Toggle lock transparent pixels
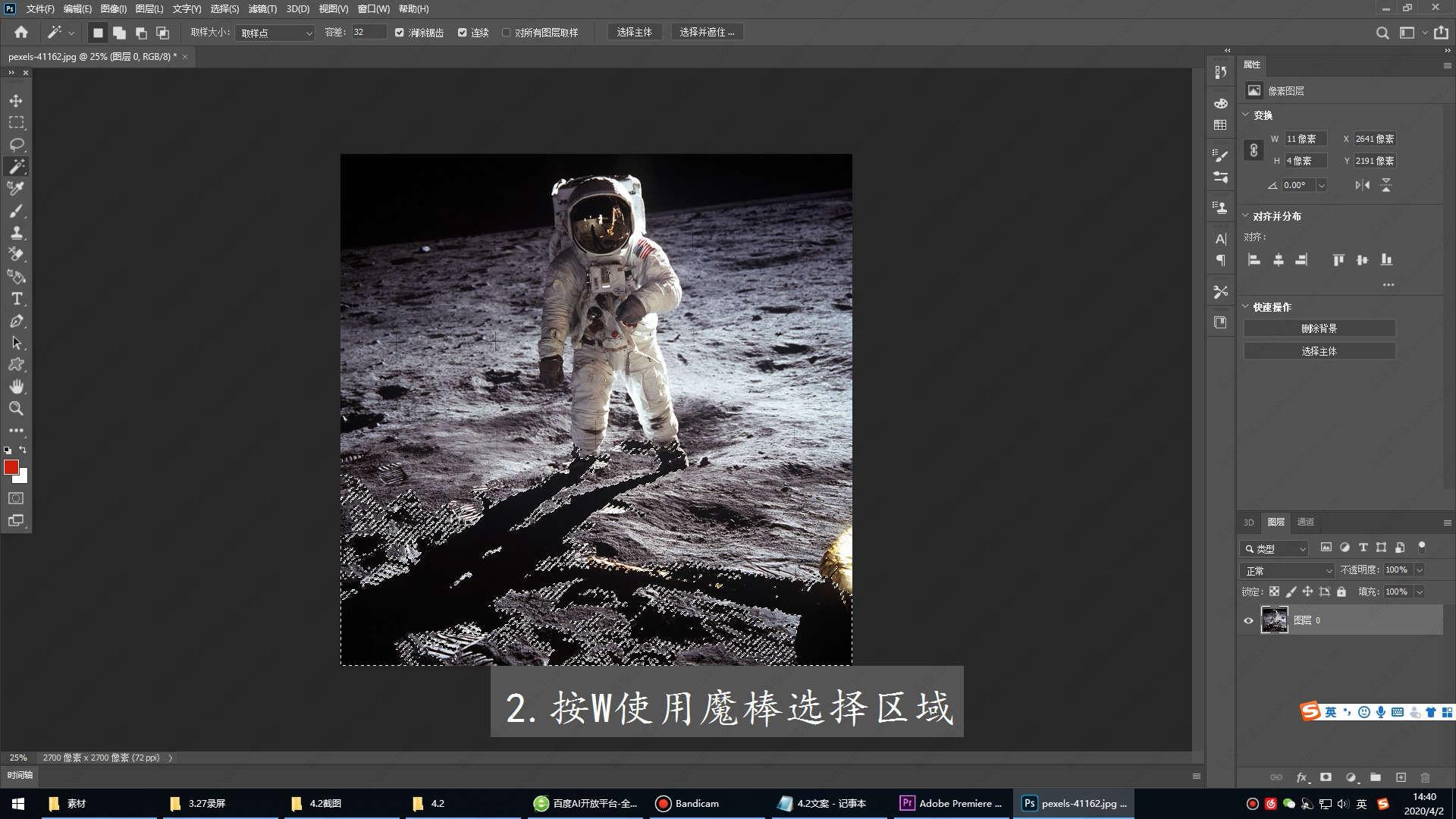 (x=1274, y=591)
